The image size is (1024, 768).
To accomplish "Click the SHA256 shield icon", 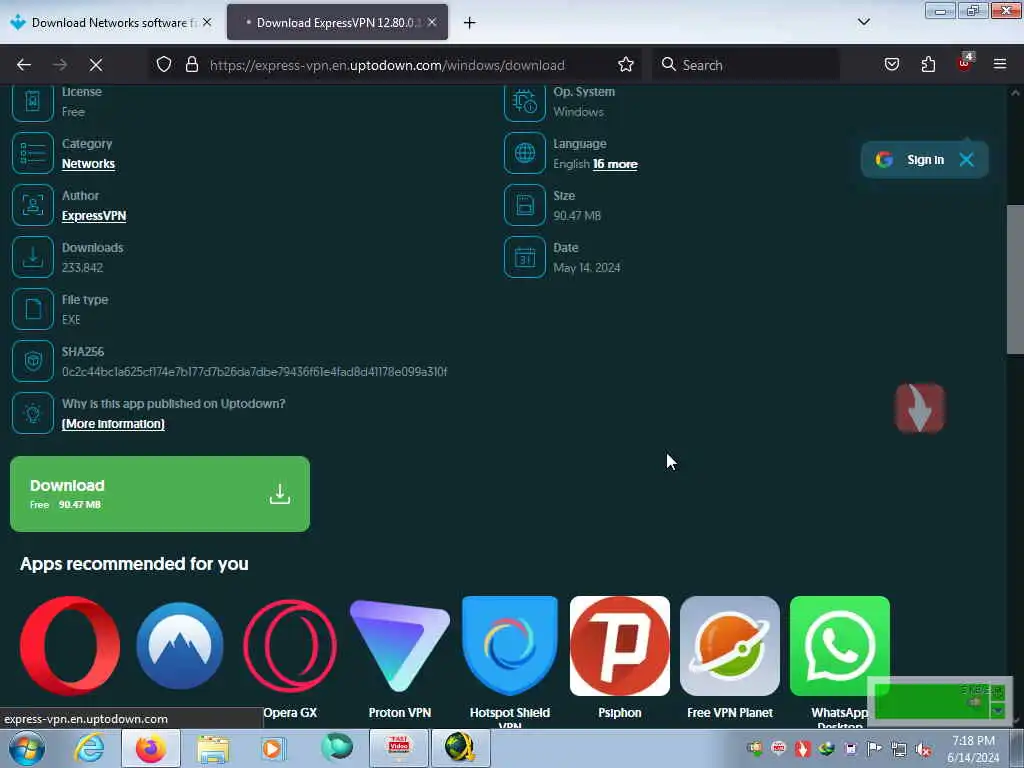I will (33, 361).
